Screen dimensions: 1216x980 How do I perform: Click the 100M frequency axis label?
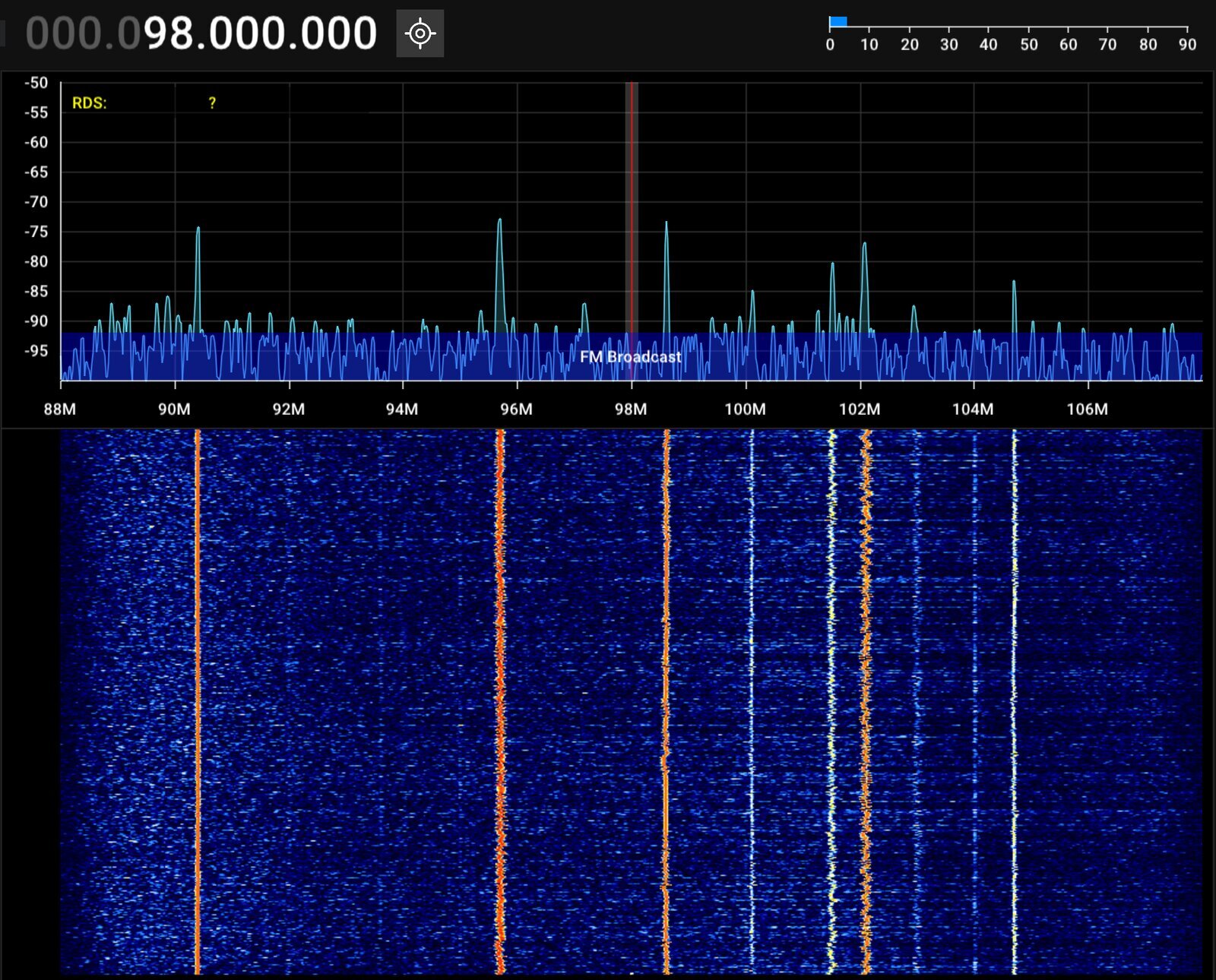pos(745,409)
